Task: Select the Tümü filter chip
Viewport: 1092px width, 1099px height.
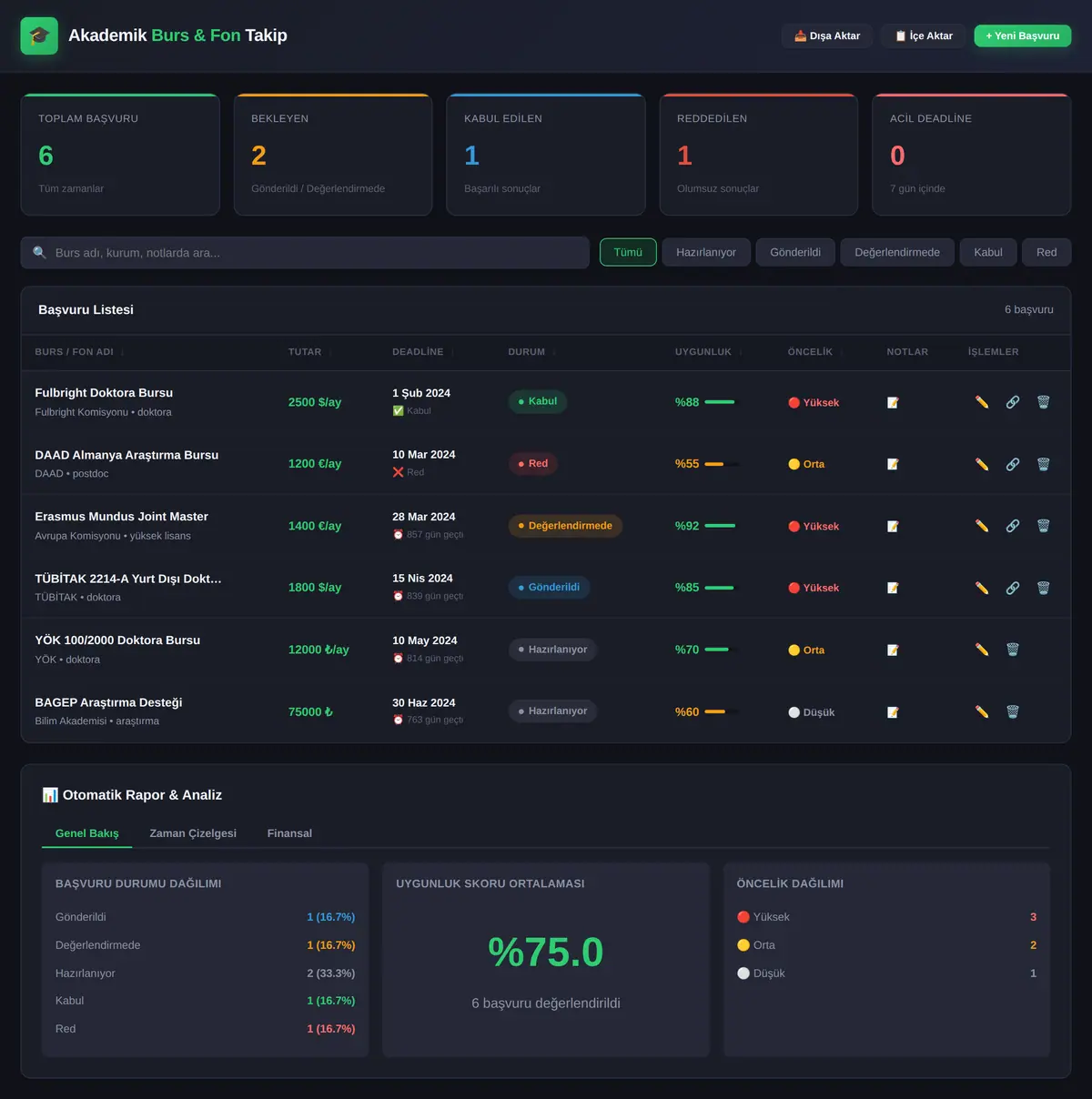Action: (x=628, y=252)
